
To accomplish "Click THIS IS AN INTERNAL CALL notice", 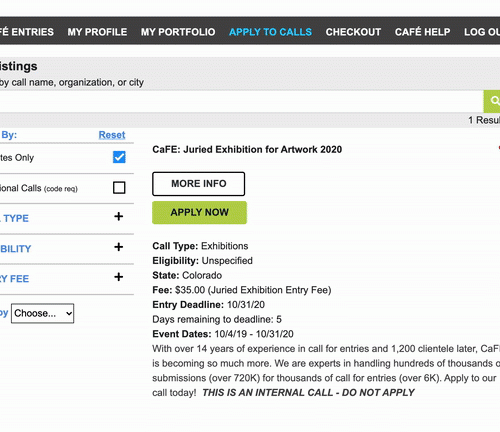I will [x=308, y=393].
